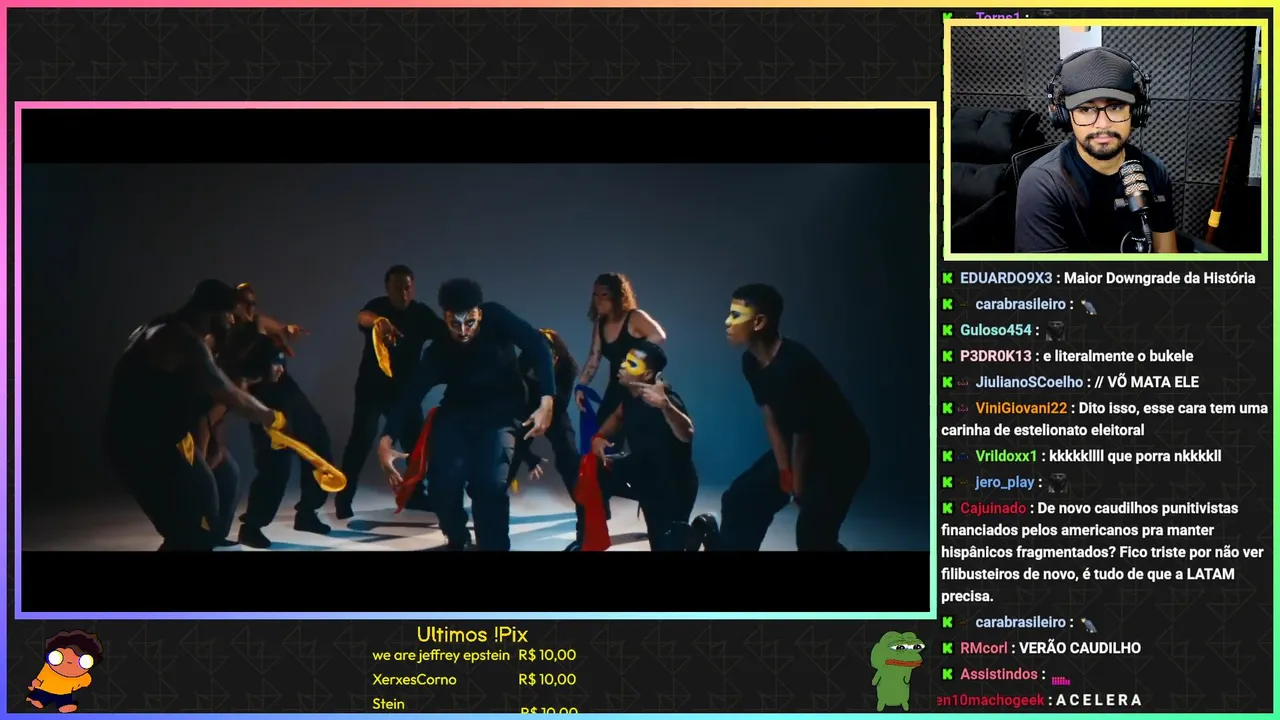Select the message 'kkkkkllll que porra nkkkkll'
Viewport: 1280px width, 720px height.
[x=1135, y=456]
